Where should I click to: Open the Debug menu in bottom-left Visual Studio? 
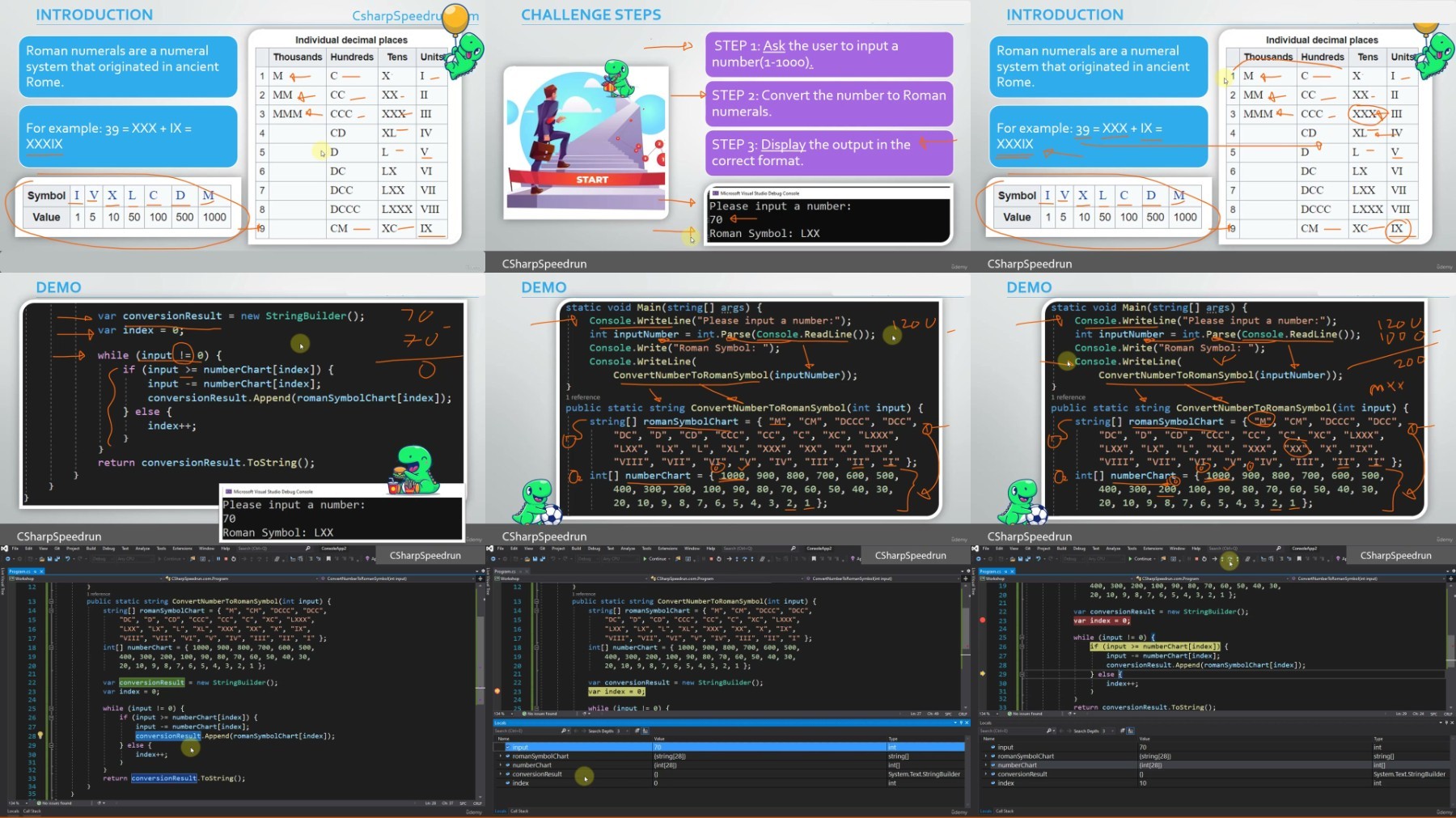click(x=110, y=549)
